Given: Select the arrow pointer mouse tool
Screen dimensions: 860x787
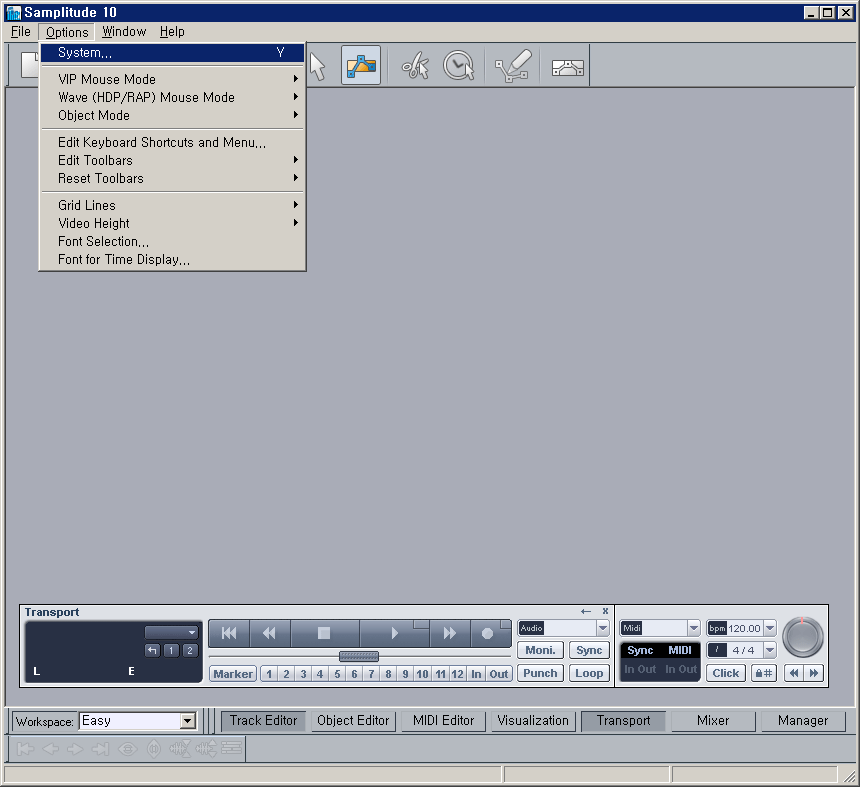Looking at the screenshot, I should [x=318, y=66].
